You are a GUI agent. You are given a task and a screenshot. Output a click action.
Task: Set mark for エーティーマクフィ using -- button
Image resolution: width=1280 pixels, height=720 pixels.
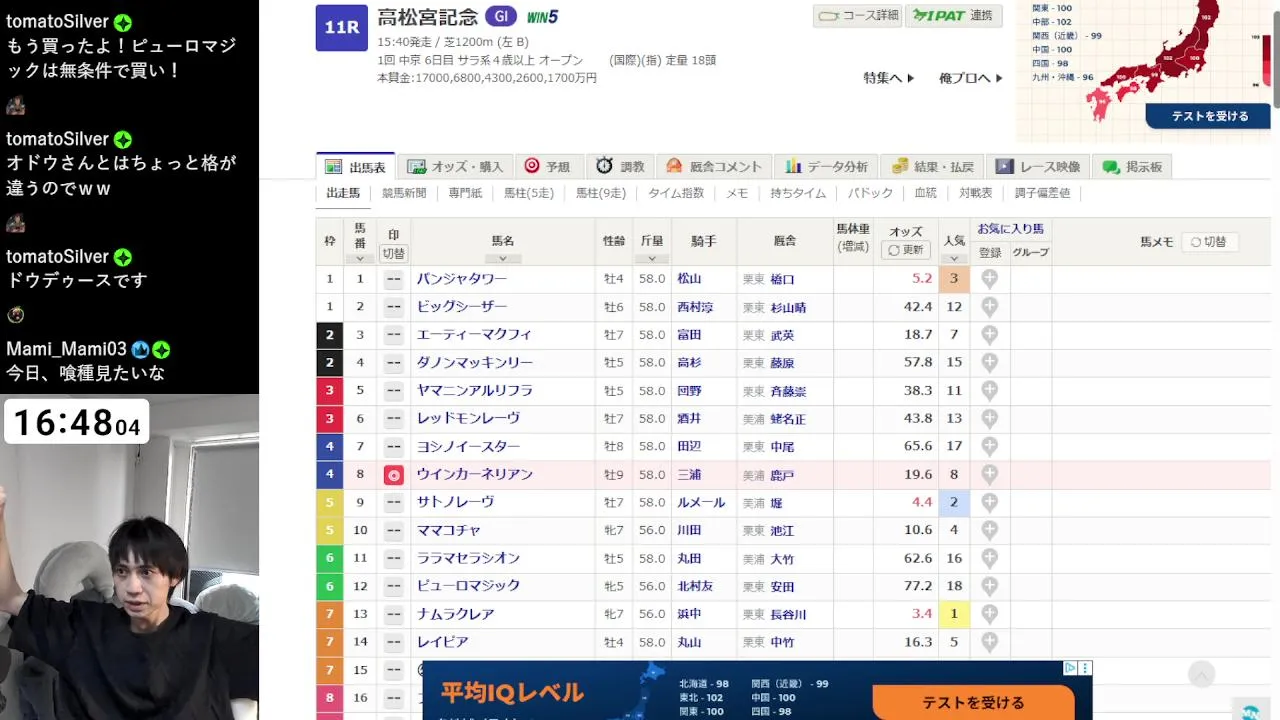click(393, 335)
